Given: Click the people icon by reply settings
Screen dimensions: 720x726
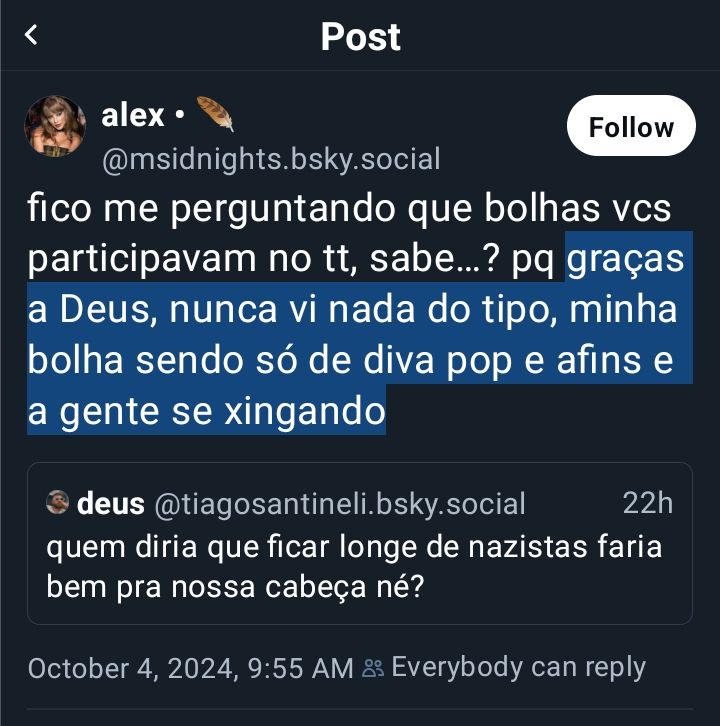Looking at the screenshot, I should [x=373, y=668].
